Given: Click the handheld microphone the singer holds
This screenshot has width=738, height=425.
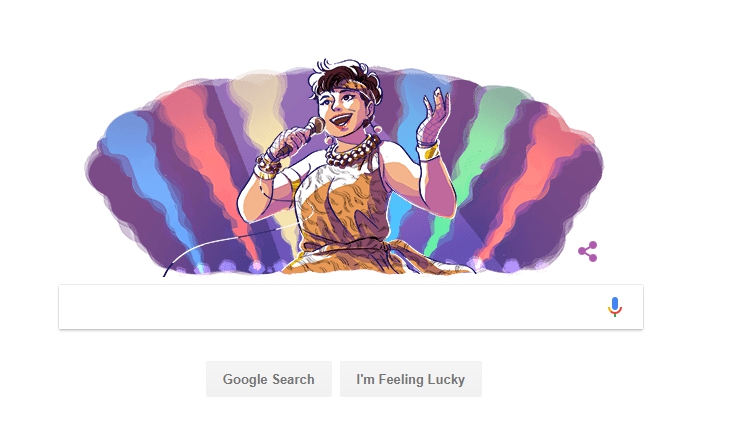Looking at the screenshot, I should pyautogui.click(x=301, y=136).
